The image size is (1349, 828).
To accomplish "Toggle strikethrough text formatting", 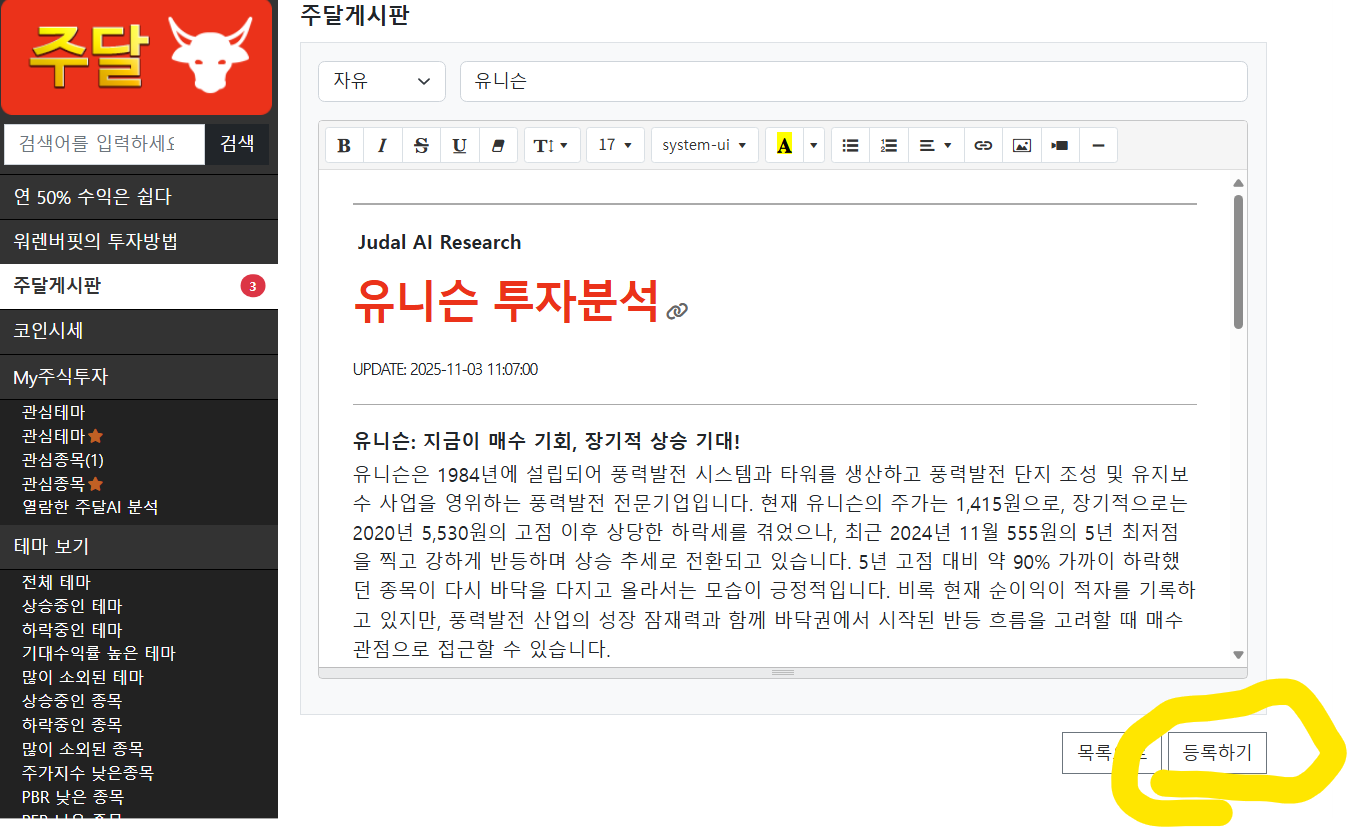I will [x=421, y=146].
